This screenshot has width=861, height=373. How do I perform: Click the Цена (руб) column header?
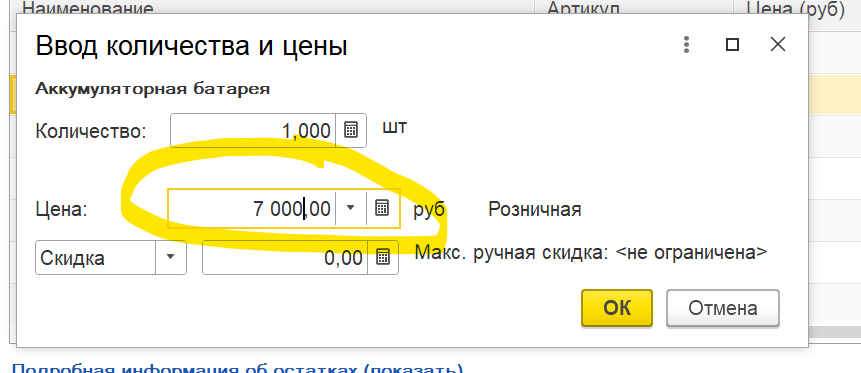[x=796, y=8]
